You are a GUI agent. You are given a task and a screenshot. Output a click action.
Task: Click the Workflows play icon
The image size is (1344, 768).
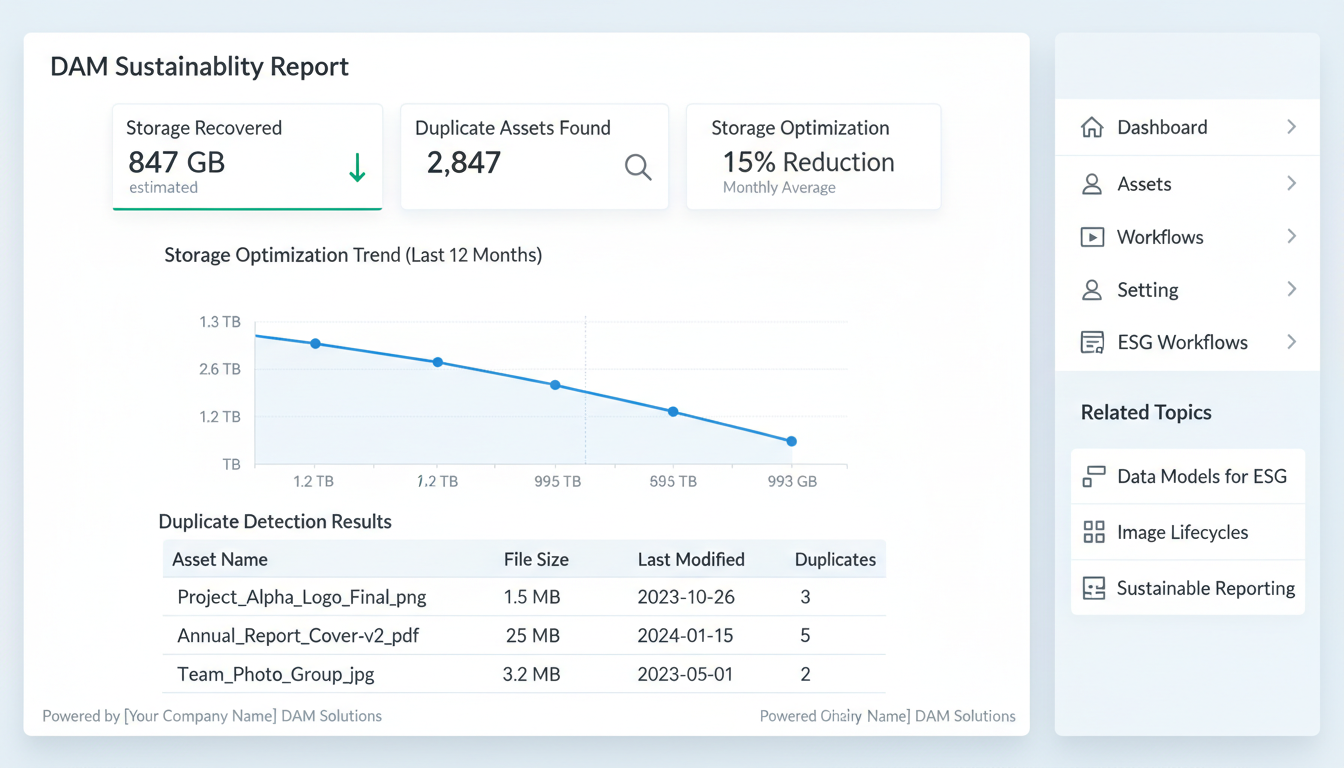tap(1093, 237)
